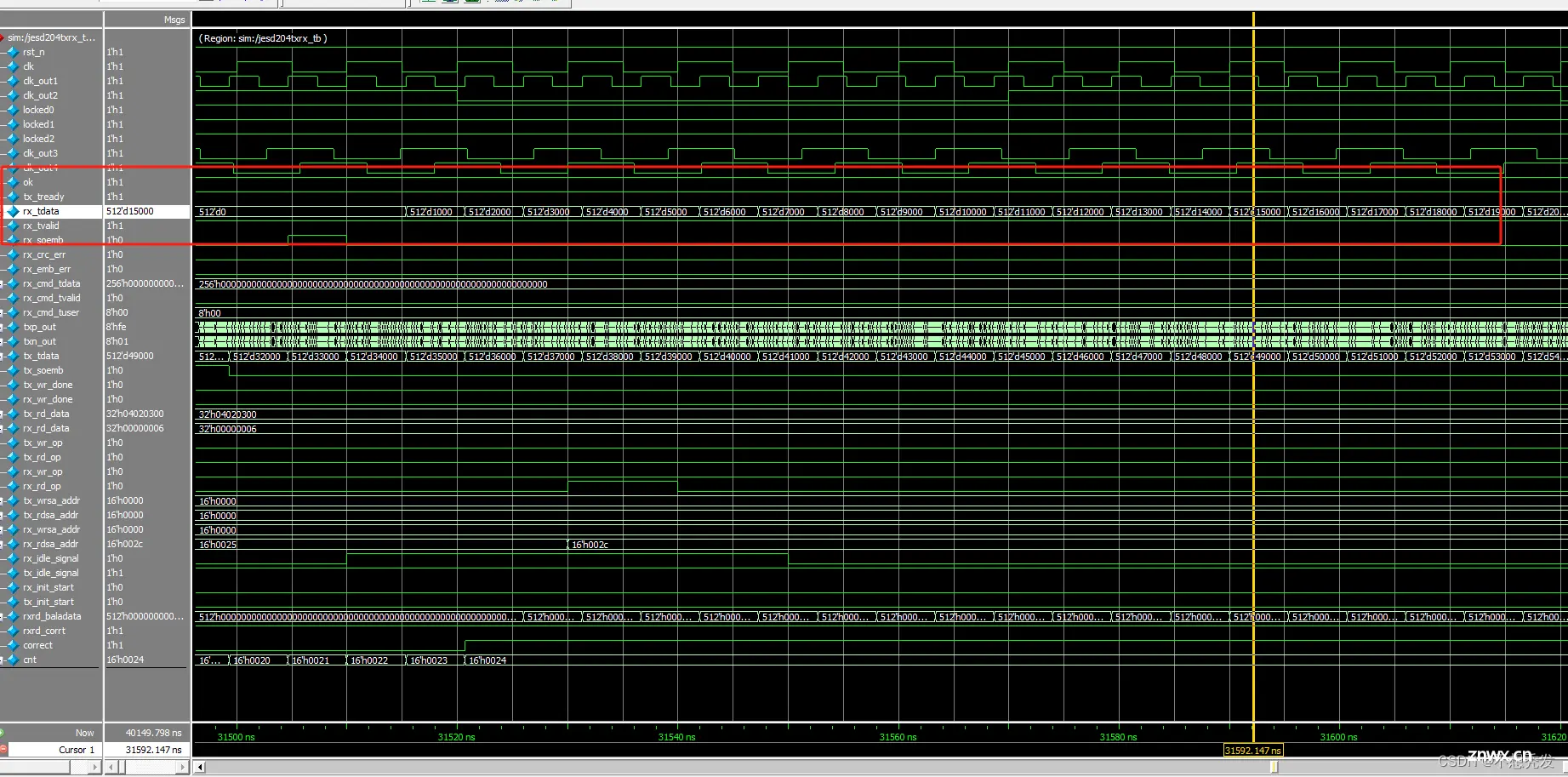Click the Cursor 1 label
This screenshot has width=1568, height=777.
click(76, 750)
